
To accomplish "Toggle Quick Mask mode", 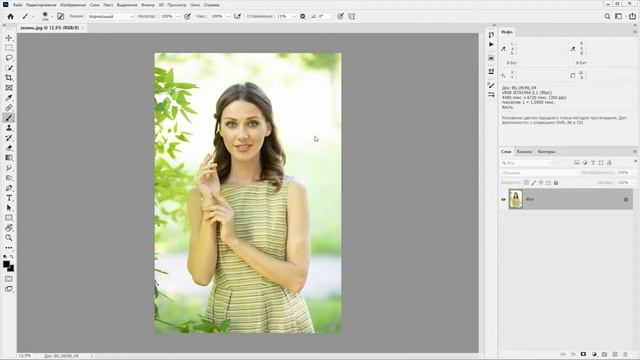I will pyautogui.click(x=9, y=279).
